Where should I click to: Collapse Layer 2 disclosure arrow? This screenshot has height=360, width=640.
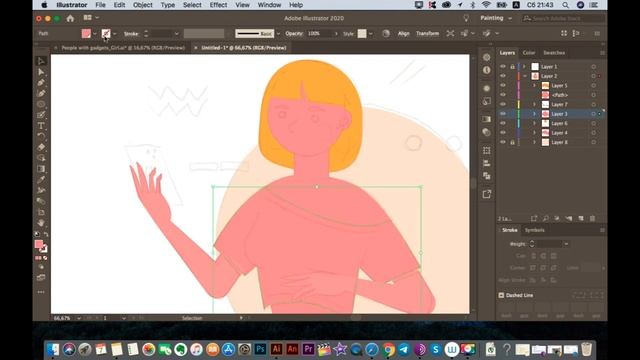point(524,76)
